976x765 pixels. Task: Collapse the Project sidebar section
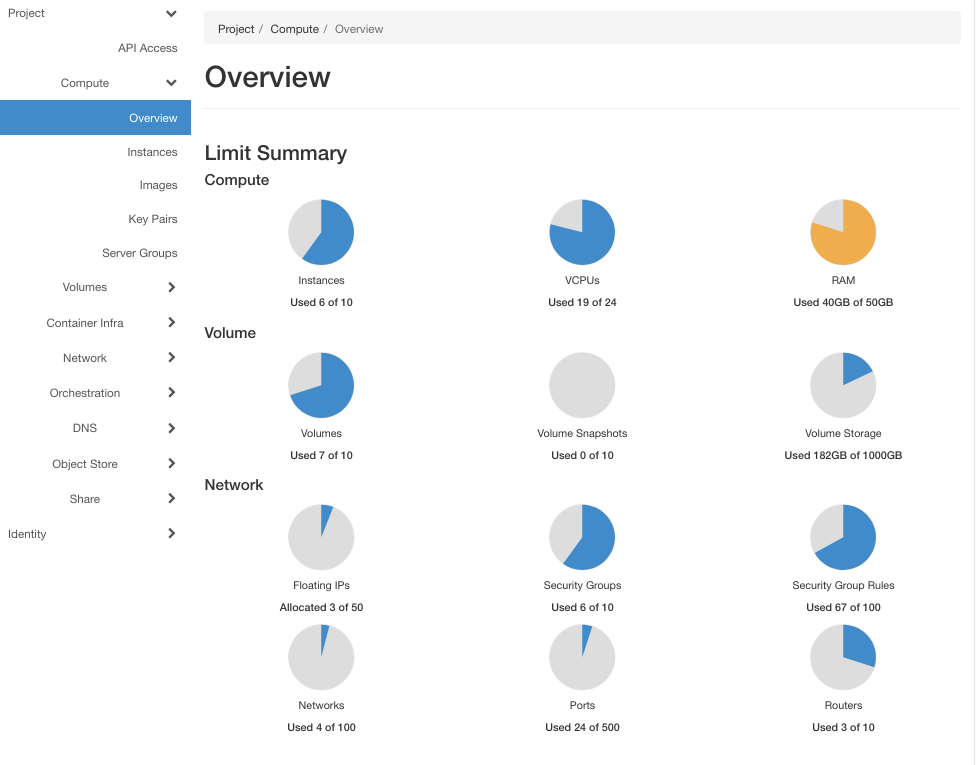click(x=171, y=14)
